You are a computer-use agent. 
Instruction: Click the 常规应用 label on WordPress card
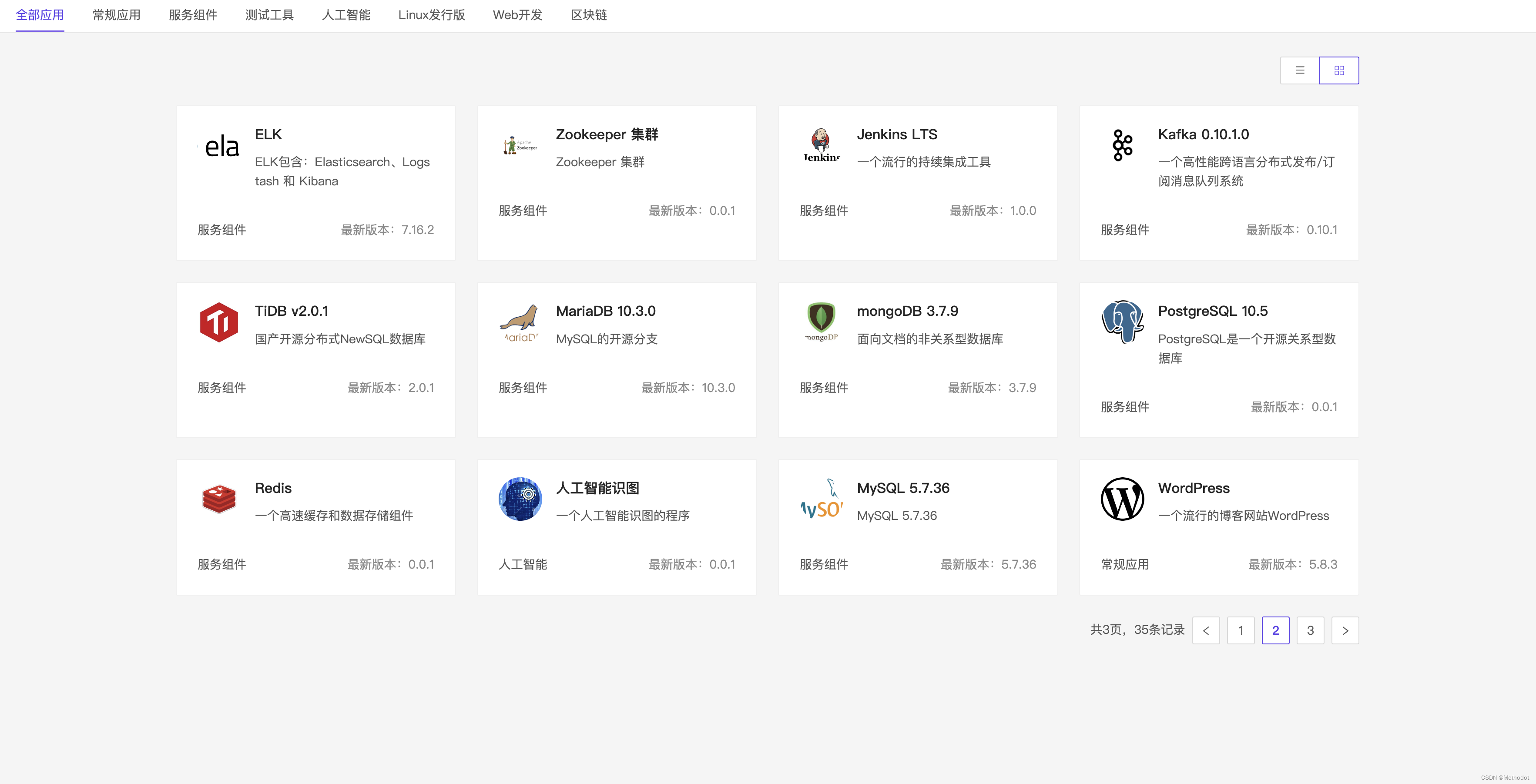click(1124, 564)
